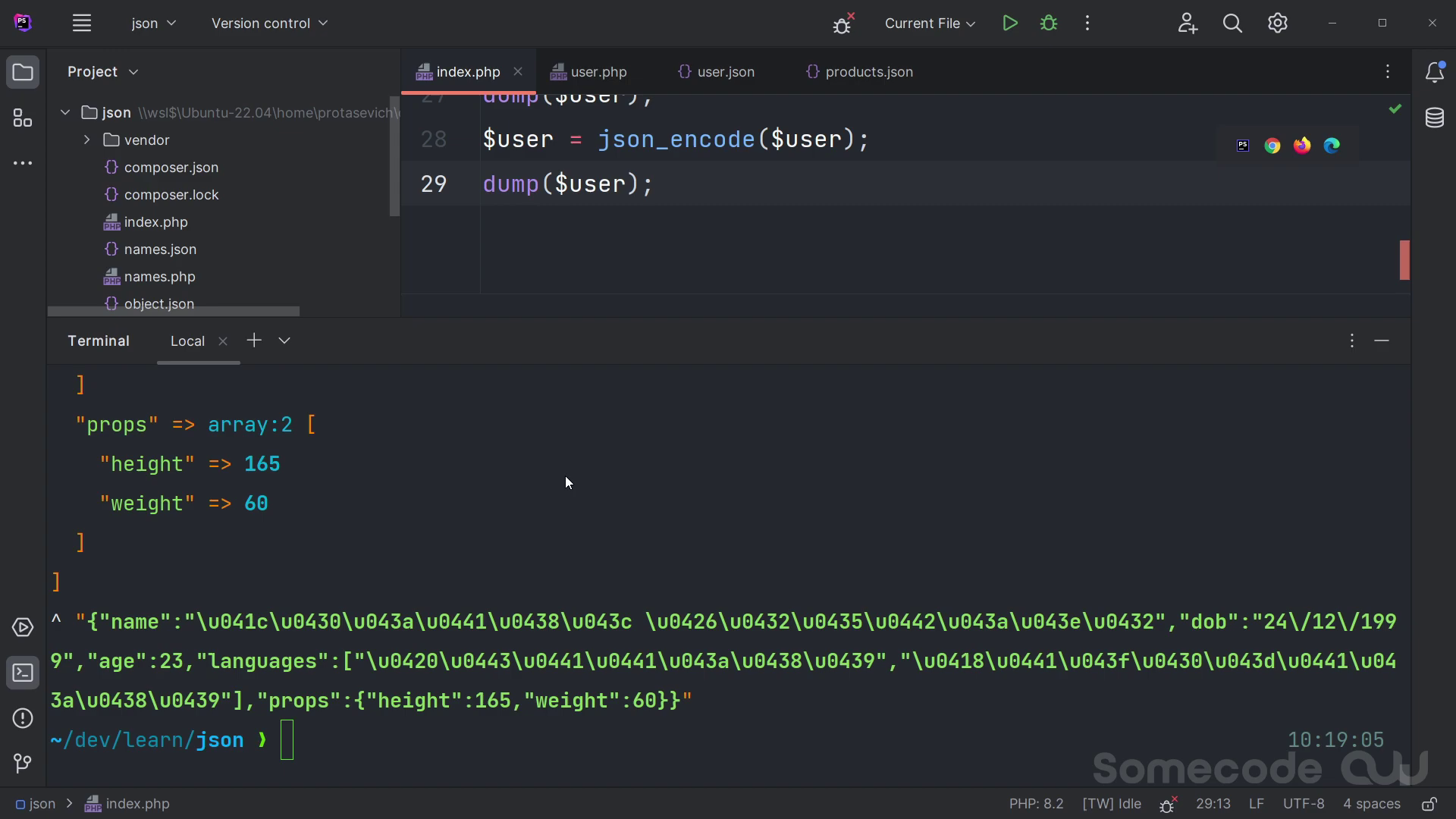Open the Current File run configuration dropdown
This screenshot has width=1456, height=819.
(930, 24)
